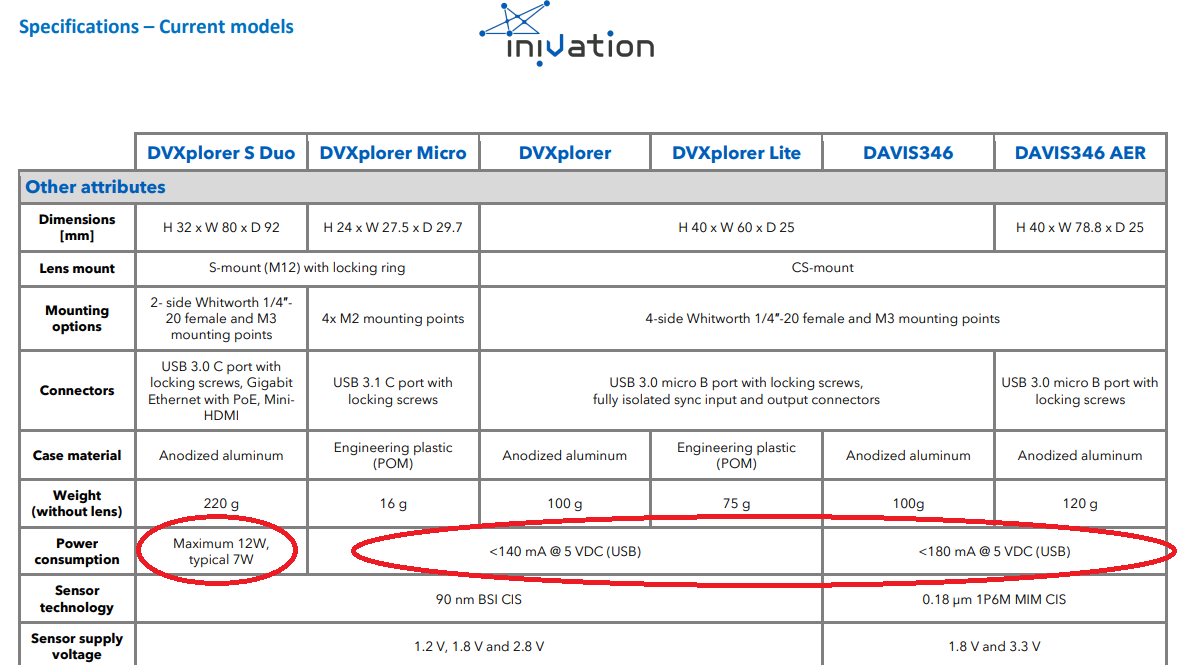
Task: Select the "220 g" weight value
Action: [221, 503]
